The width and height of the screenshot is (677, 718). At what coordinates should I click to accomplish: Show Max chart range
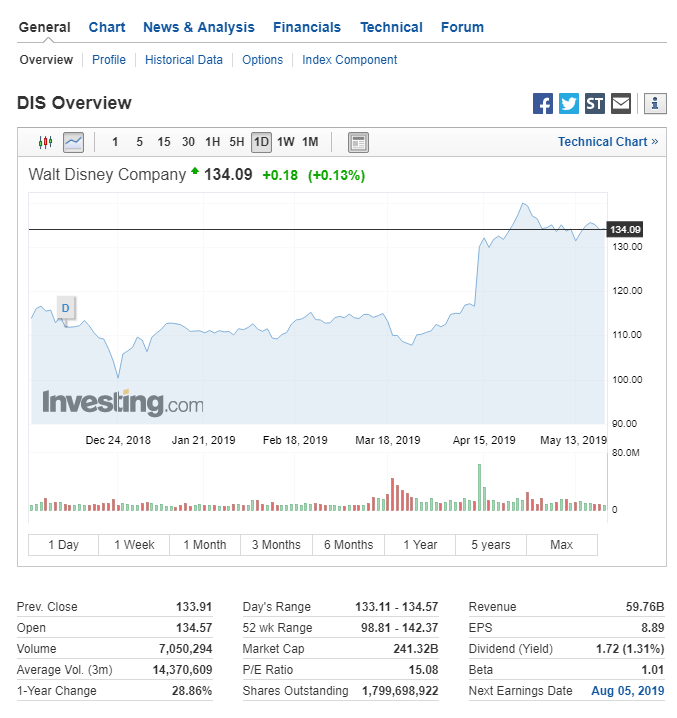click(562, 545)
